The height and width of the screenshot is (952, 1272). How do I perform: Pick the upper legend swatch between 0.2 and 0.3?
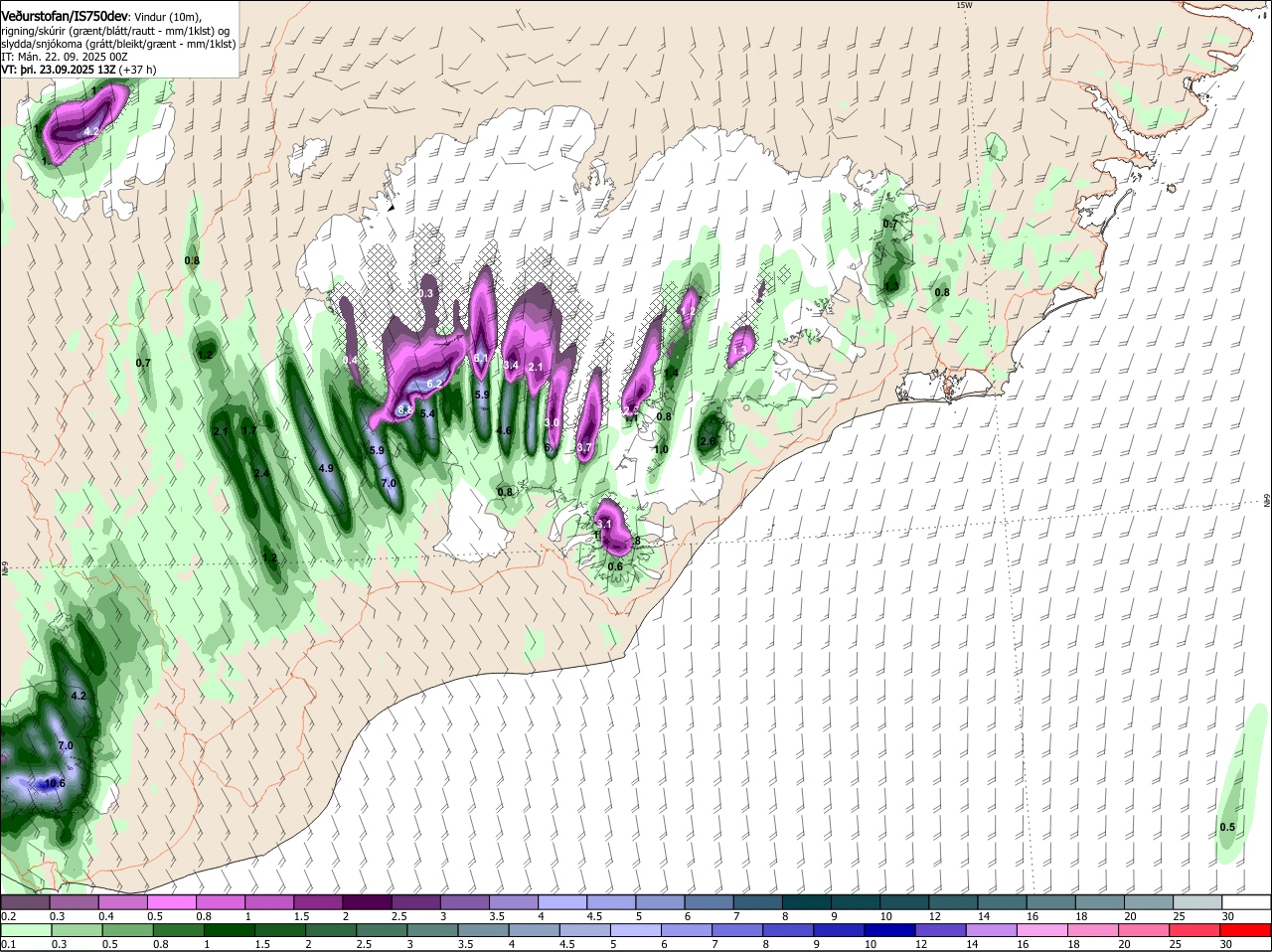pos(27,902)
